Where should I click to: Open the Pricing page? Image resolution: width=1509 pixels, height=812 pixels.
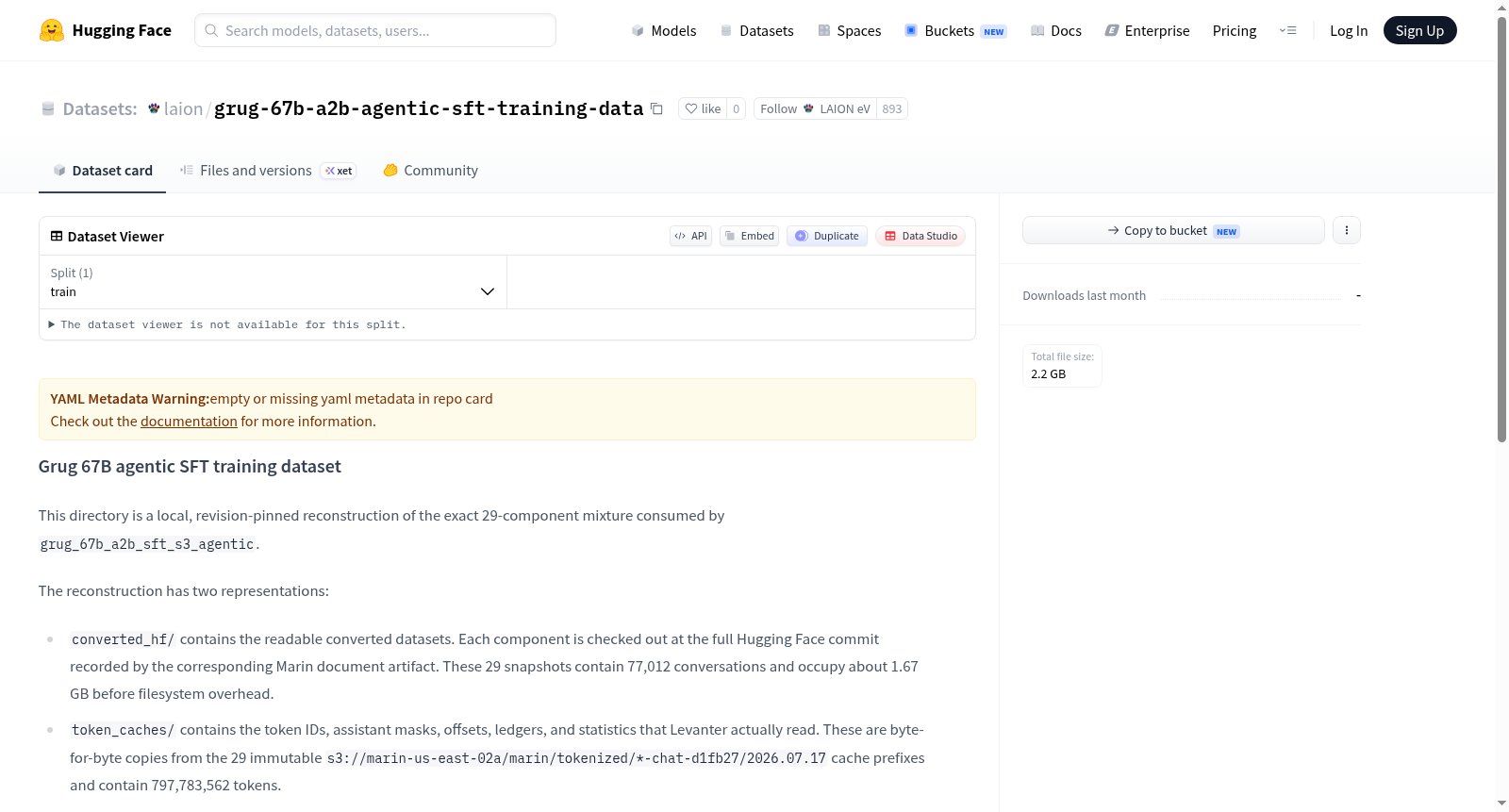(x=1235, y=30)
